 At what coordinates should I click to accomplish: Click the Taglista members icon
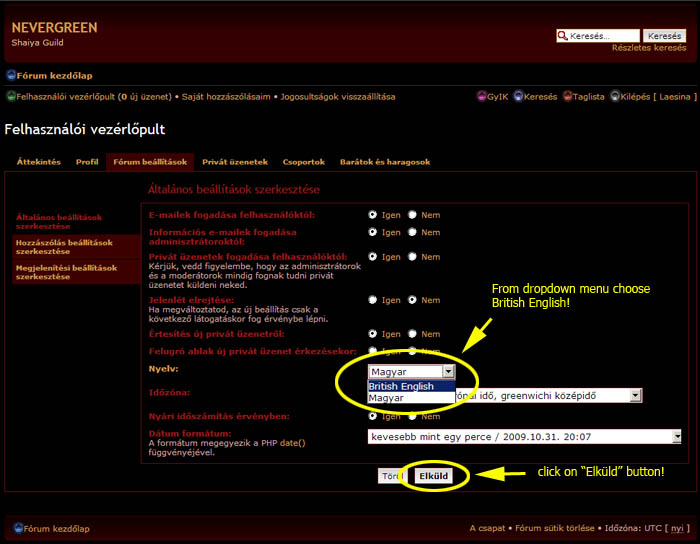[x=567, y=97]
